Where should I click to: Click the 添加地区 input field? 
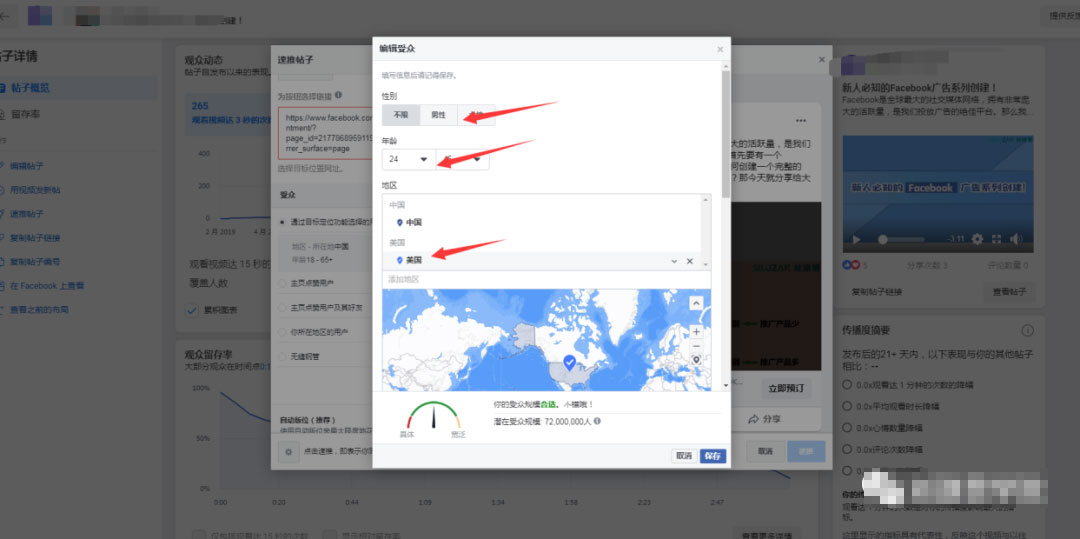[x=540, y=279]
